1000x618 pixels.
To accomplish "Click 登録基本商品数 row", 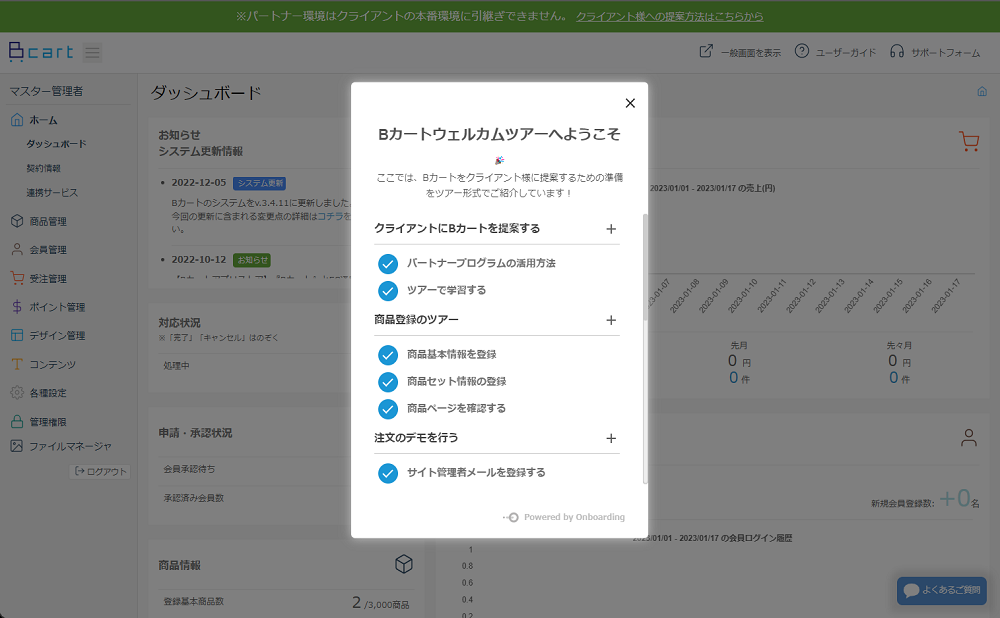I will 286,602.
